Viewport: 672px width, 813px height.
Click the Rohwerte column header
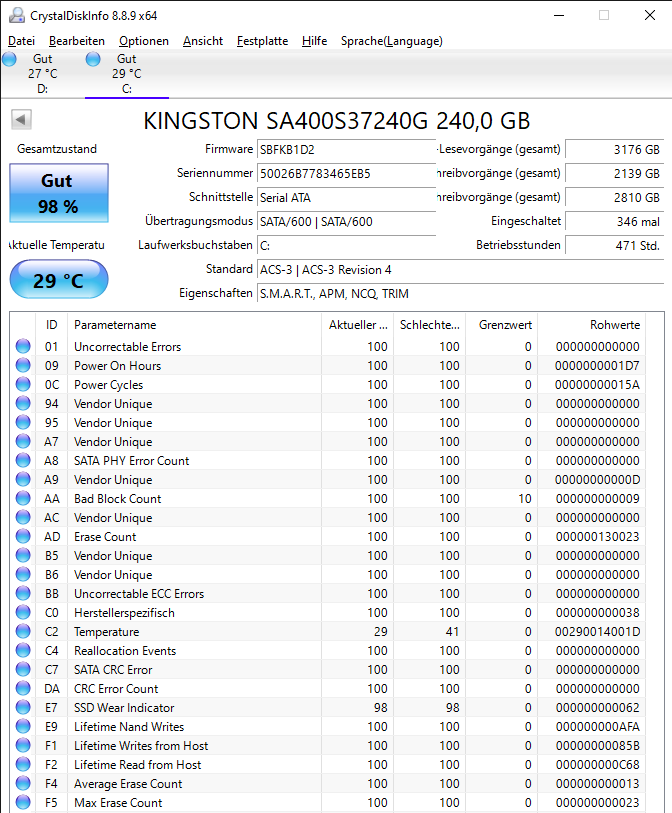click(592, 325)
